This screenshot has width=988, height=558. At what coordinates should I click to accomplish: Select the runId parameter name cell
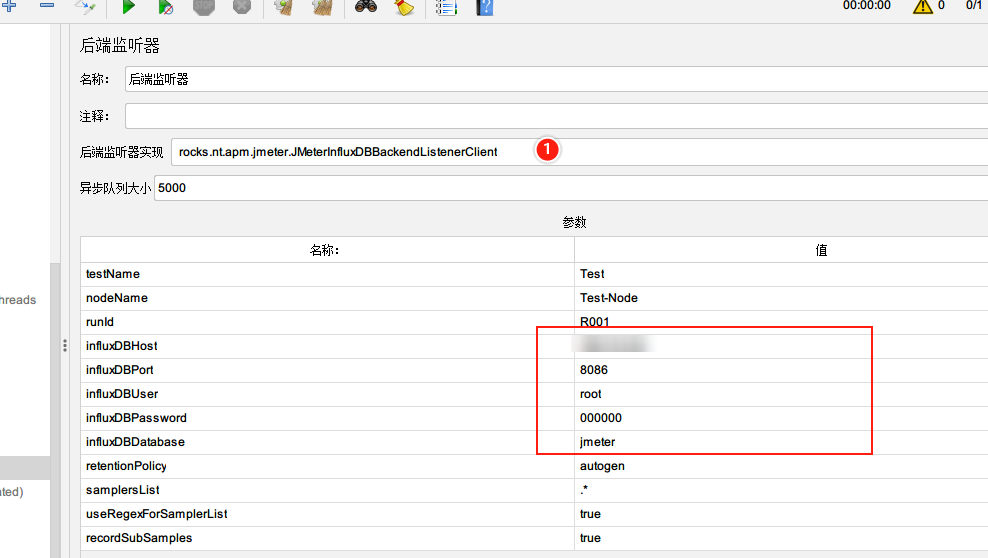[327, 322]
